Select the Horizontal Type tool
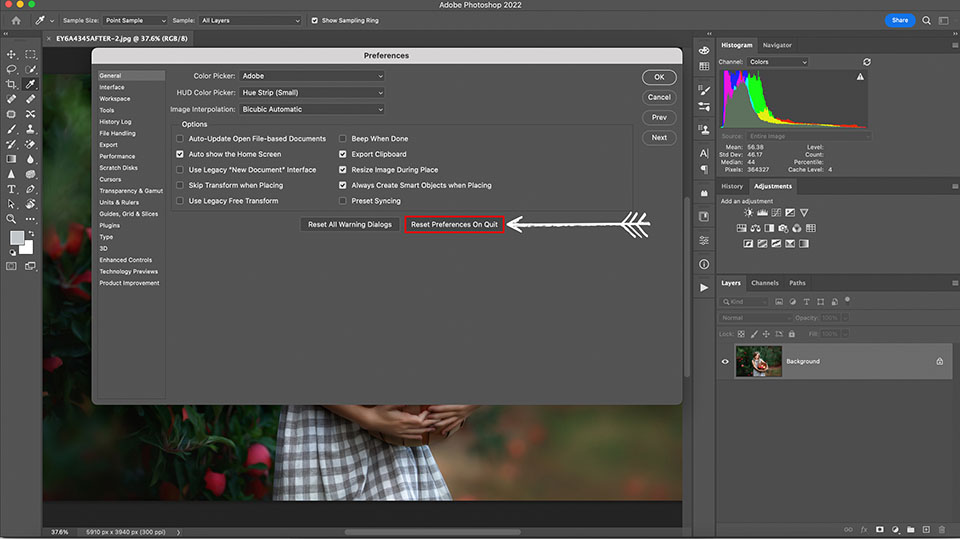The image size is (960, 539). point(11,189)
